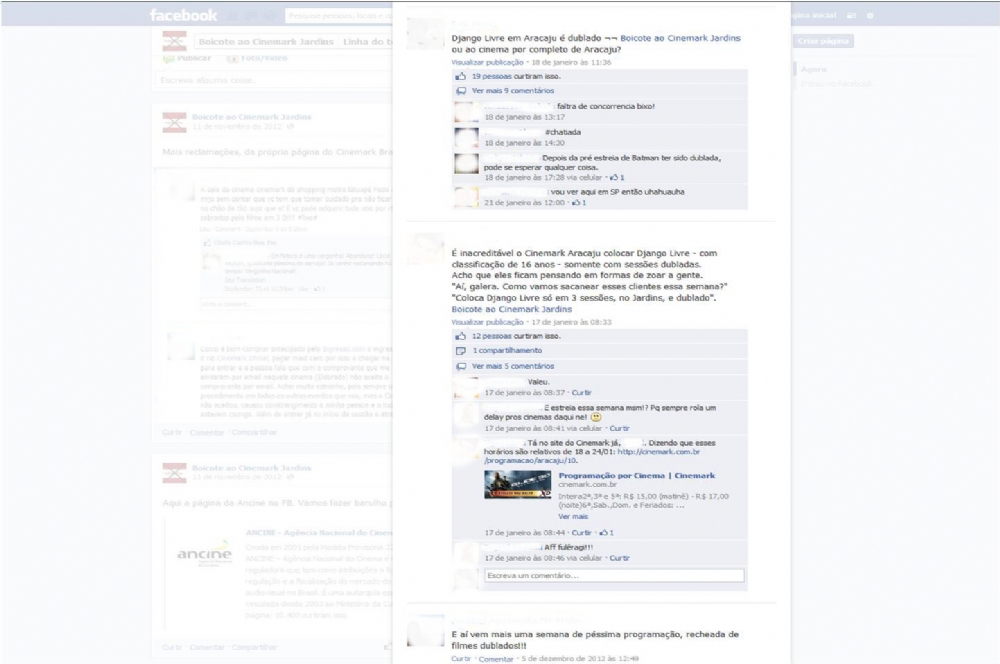
Task: Open Visualizar publicação dated 18 de janeiro
Action: tap(487, 62)
